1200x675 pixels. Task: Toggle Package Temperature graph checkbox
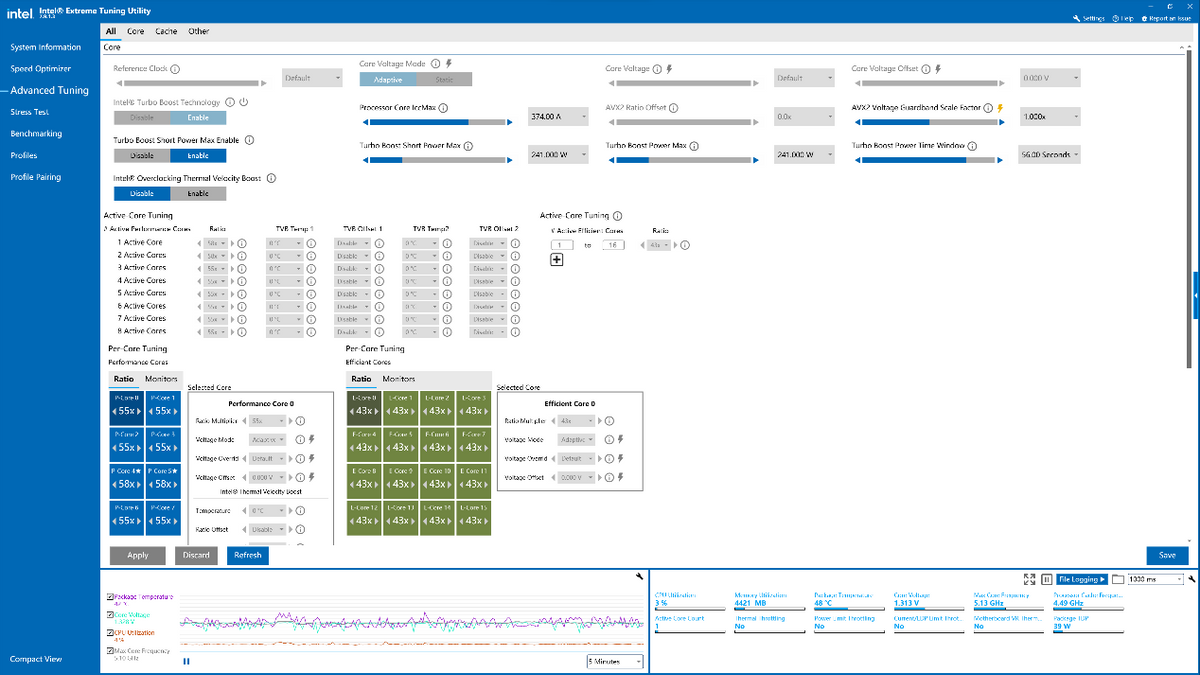coord(110,597)
